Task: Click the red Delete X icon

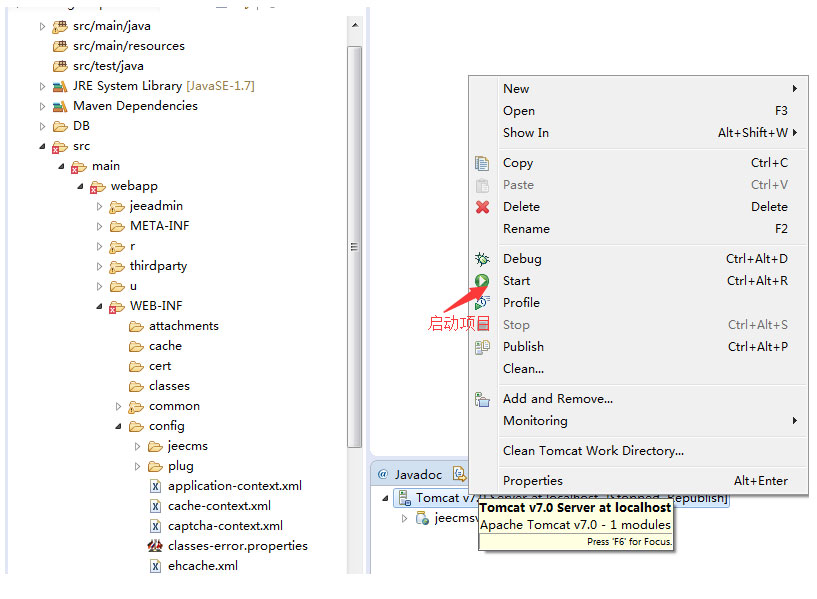Action: click(482, 207)
